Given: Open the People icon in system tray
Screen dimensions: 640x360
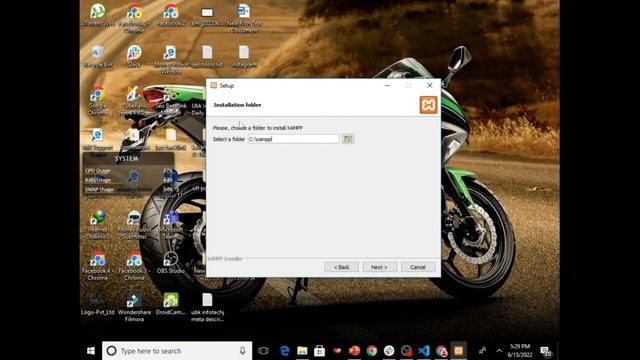Looking at the screenshot, I should (x=482, y=351).
